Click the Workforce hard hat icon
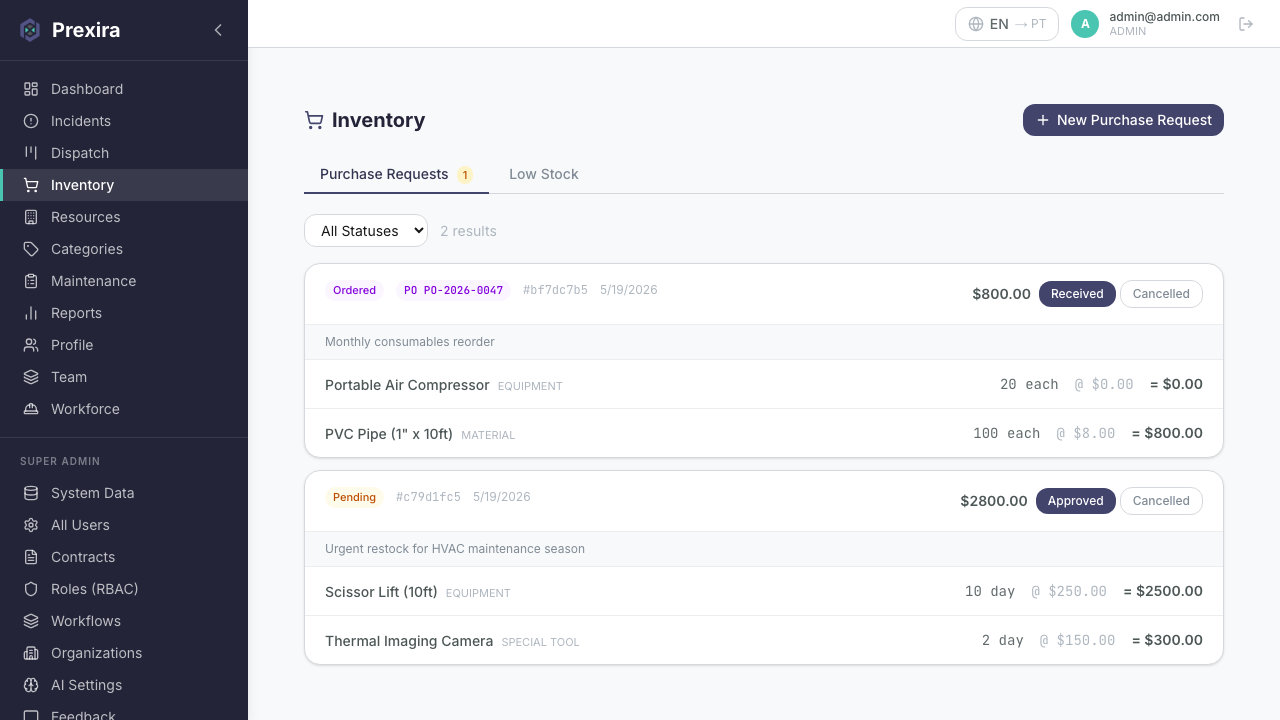 (x=31, y=409)
